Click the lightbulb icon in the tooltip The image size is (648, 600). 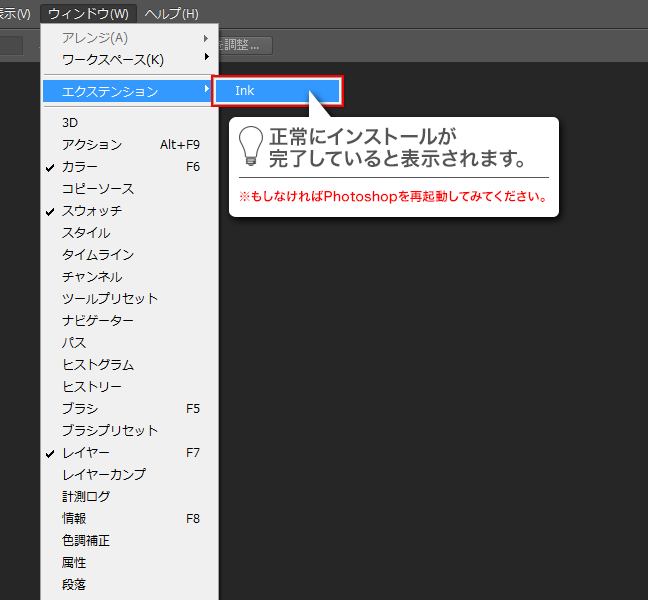pos(251,146)
